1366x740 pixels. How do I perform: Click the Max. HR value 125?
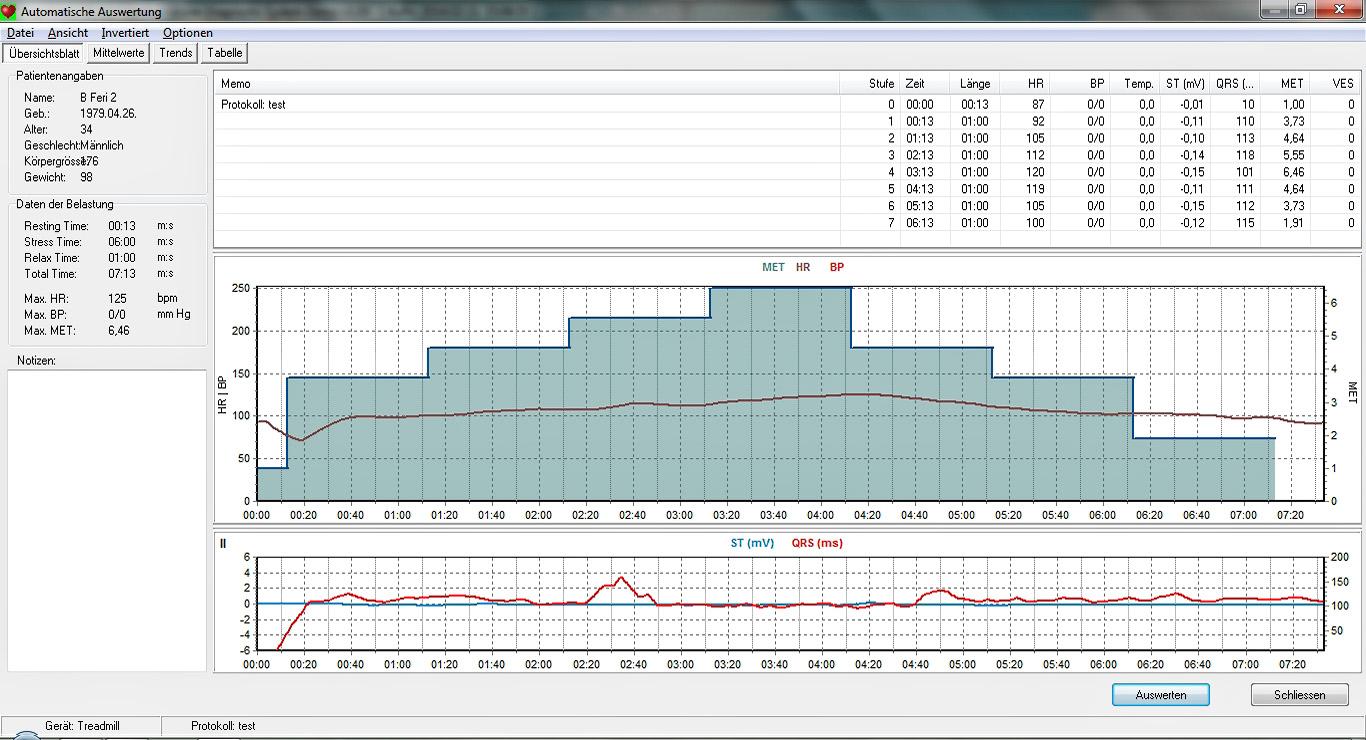[x=118, y=298]
